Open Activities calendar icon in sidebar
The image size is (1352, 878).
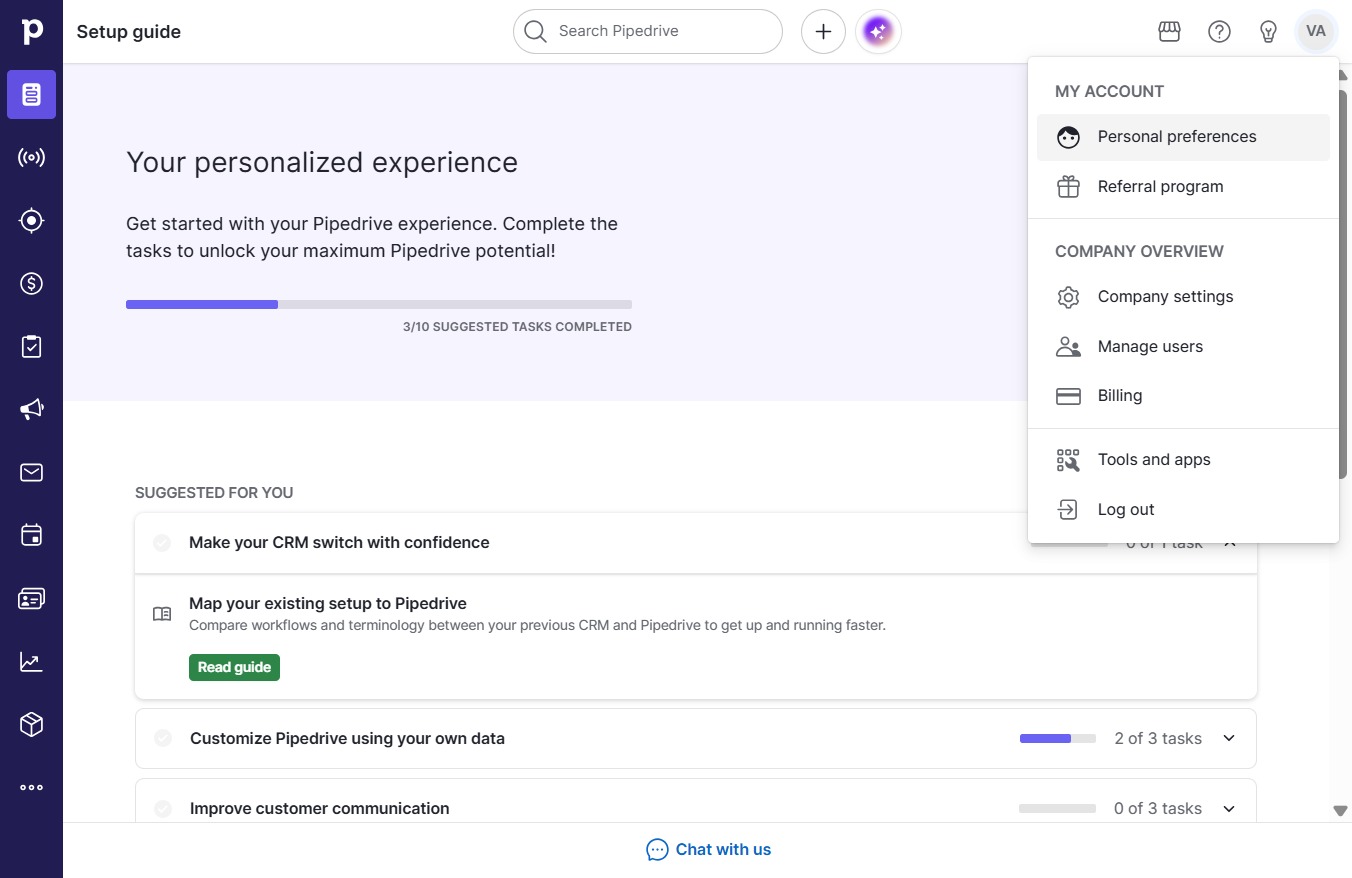(x=31, y=535)
